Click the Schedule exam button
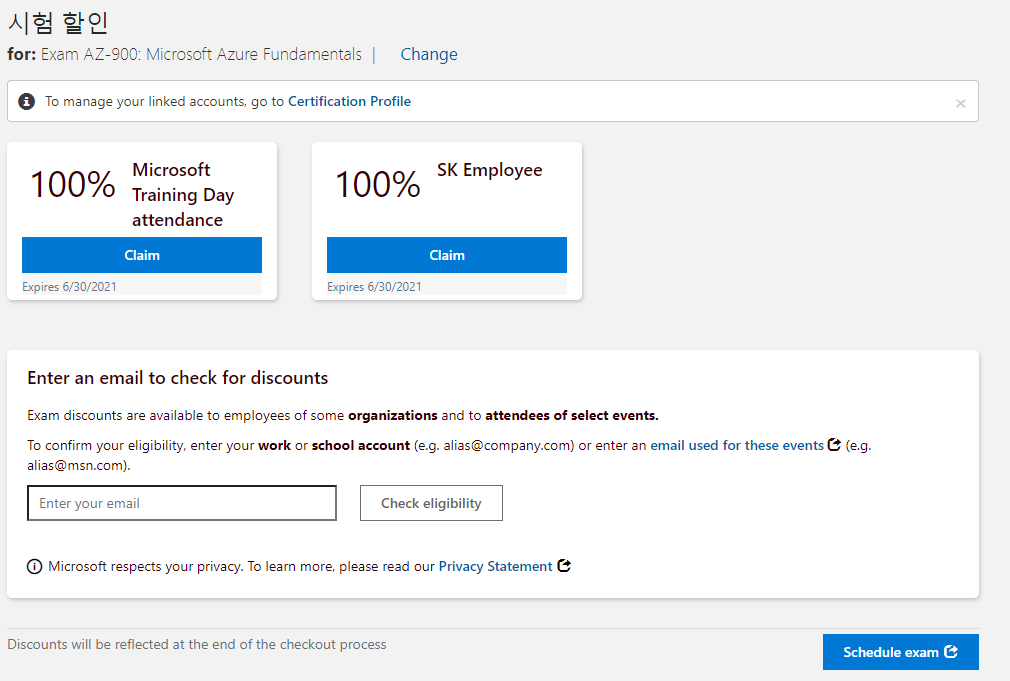The width and height of the screenshot is (1010, 681). tap(900, 652)
